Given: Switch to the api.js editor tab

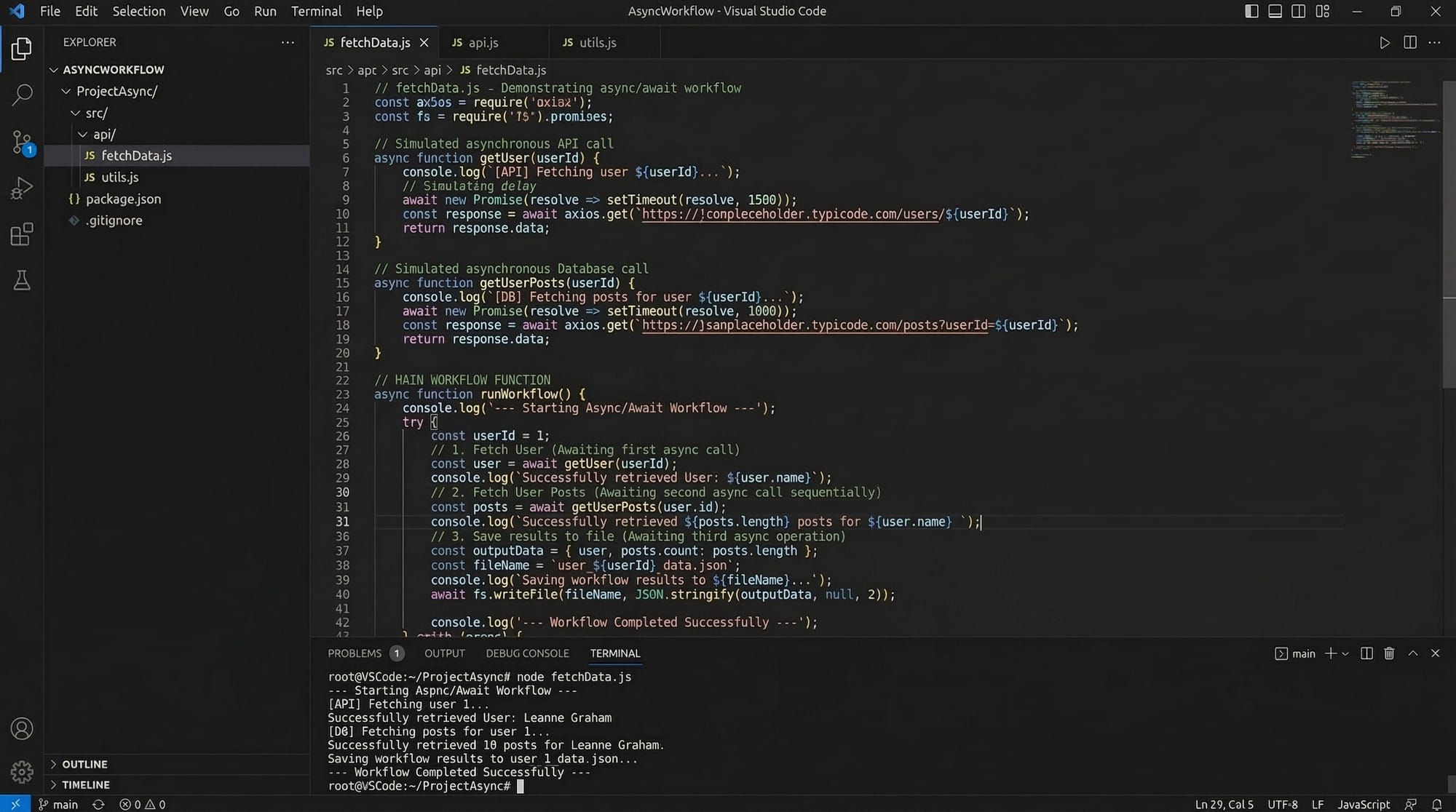Looking at the screenshot, I should click(483, 43).
